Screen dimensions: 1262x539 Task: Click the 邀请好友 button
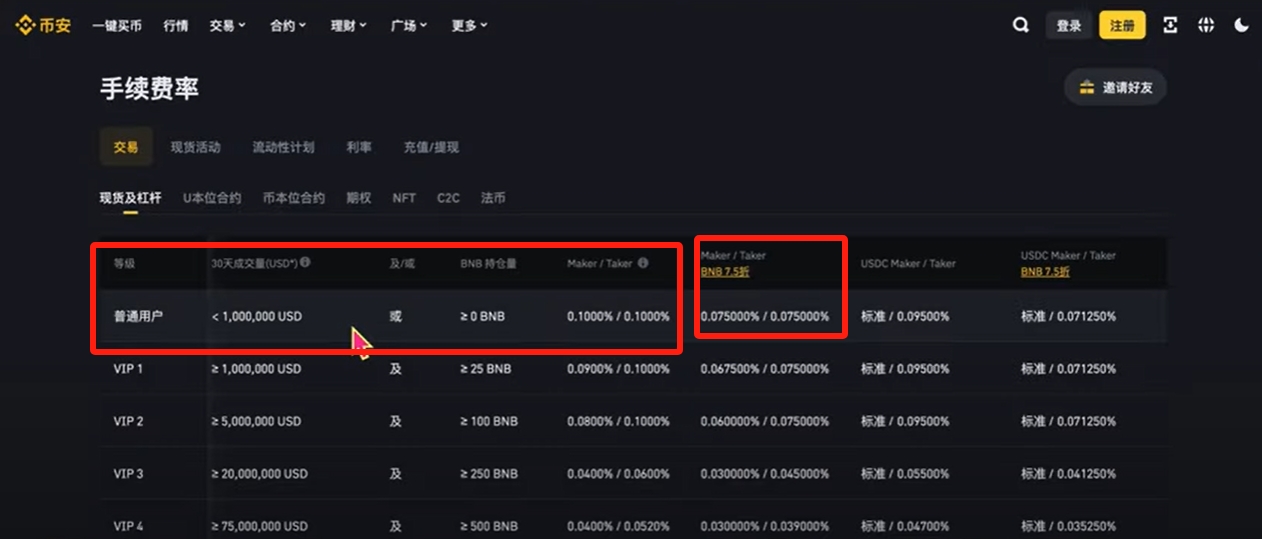(x=1115, y=87)
